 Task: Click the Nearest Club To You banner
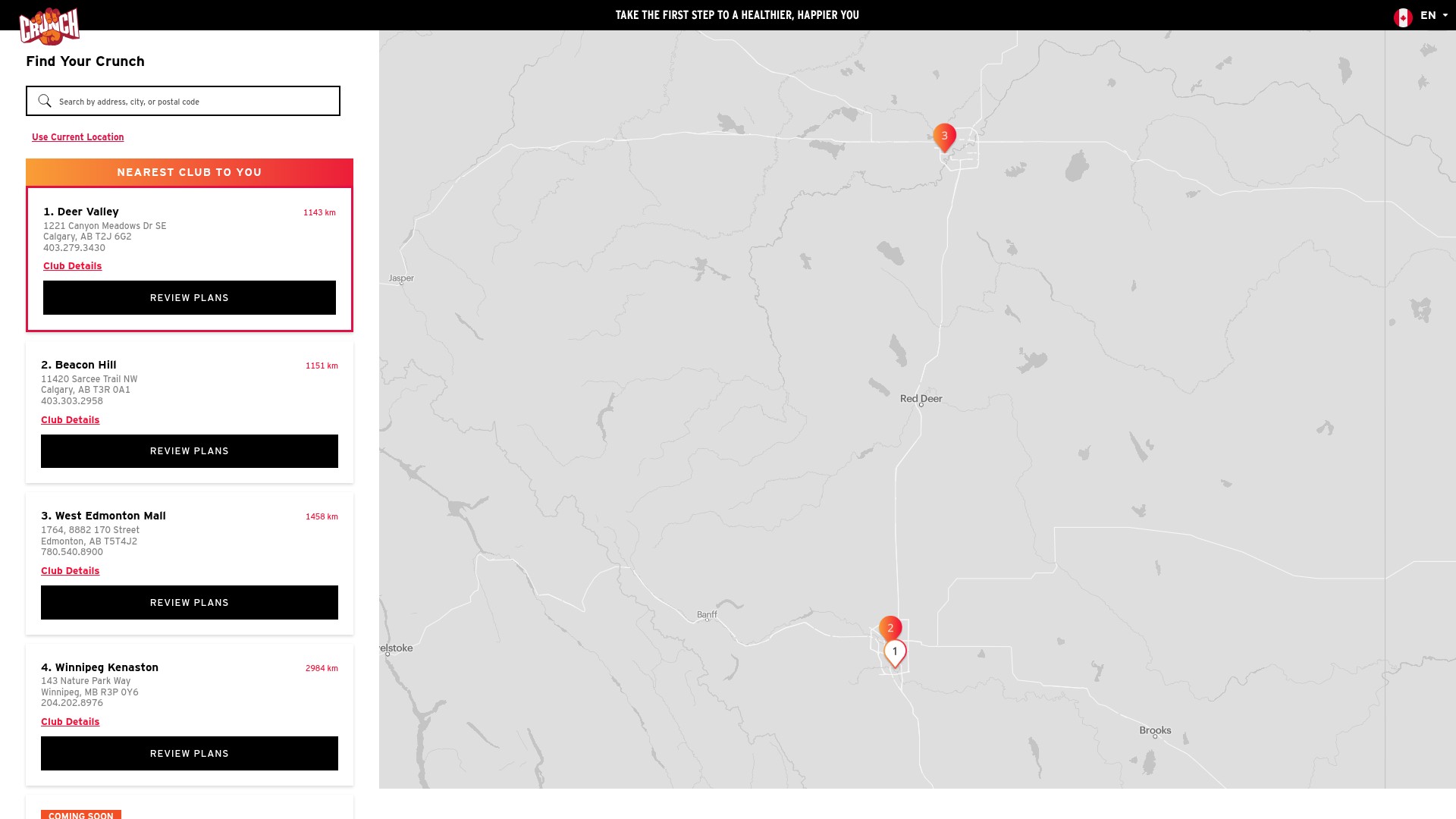click(x=190, y=172)
